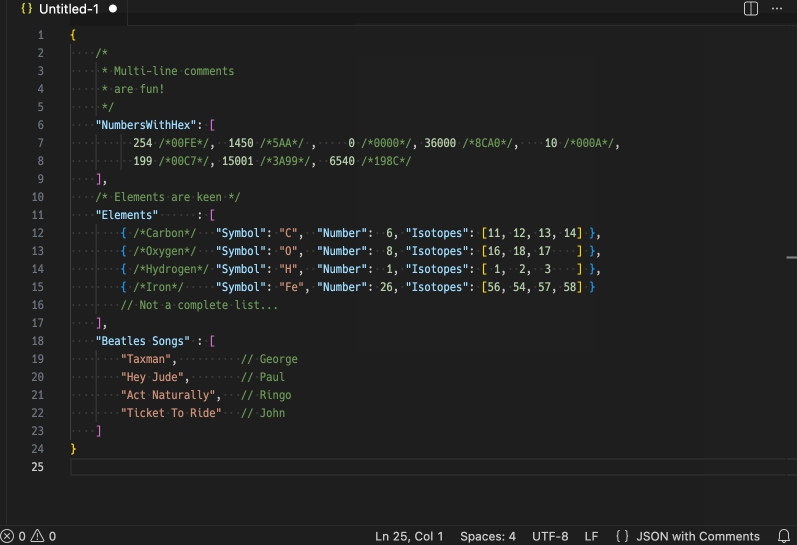Click the /* Elements are keen */ comment

coord(168,197)
